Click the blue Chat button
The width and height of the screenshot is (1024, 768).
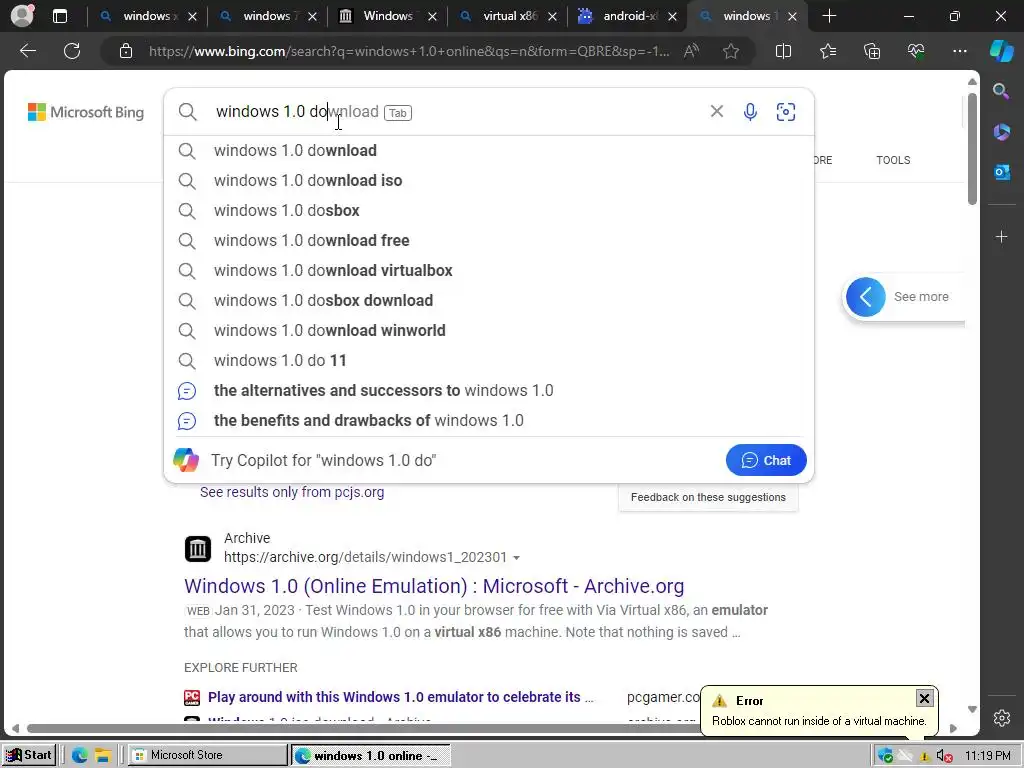click(x=766, y=460)
